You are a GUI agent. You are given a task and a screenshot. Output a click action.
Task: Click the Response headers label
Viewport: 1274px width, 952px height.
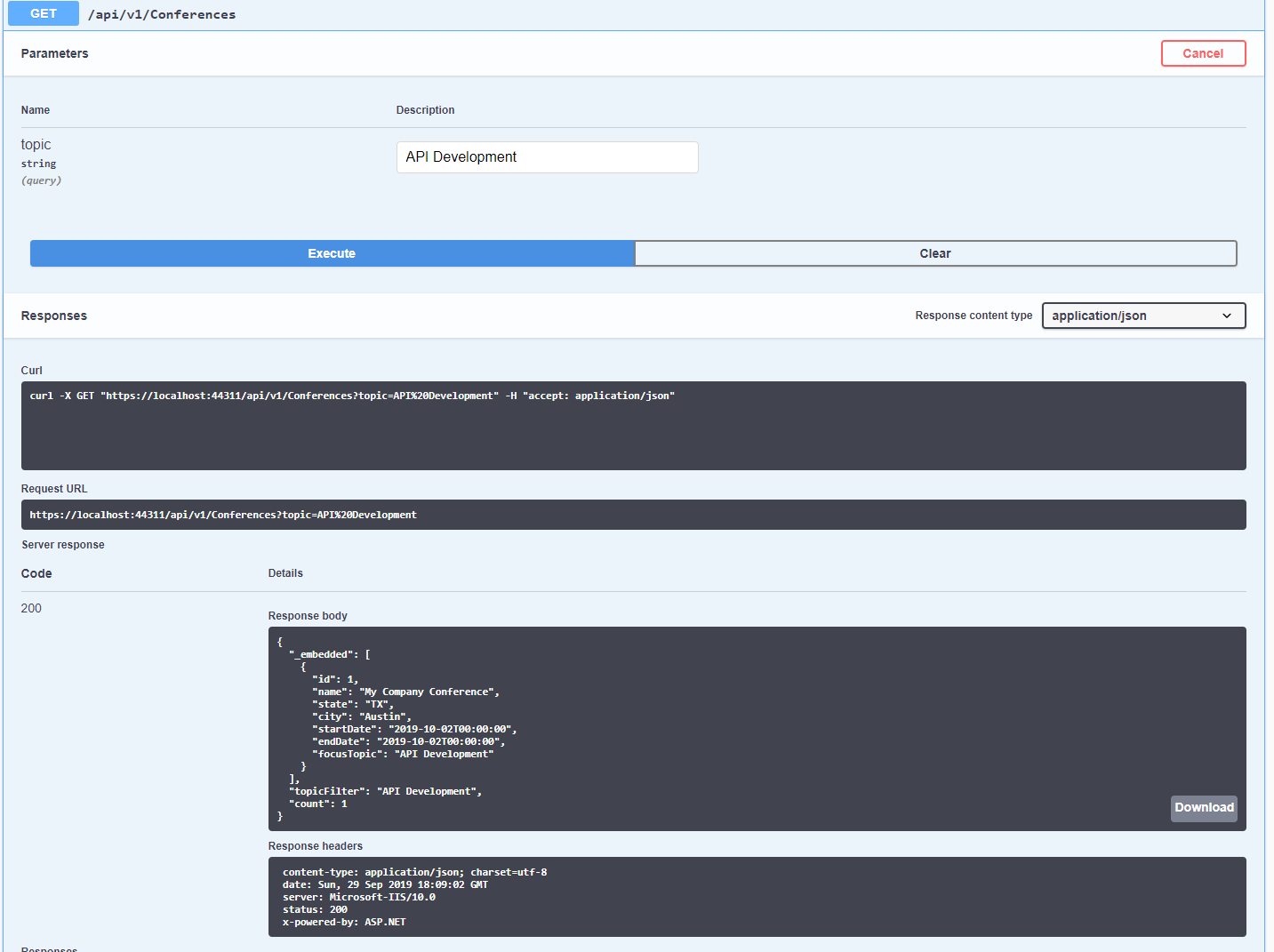(316, 846)
